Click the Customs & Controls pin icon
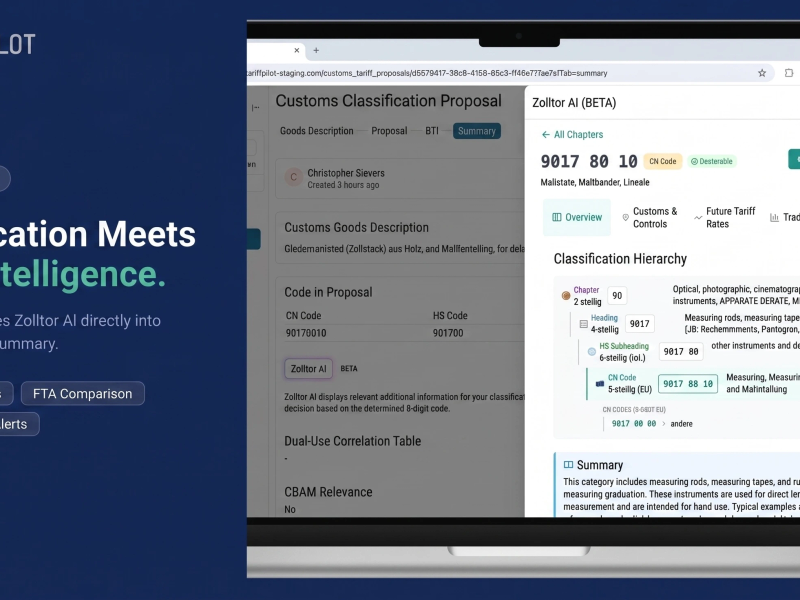Viewport: 800px width, 600px height. point(626,218)
